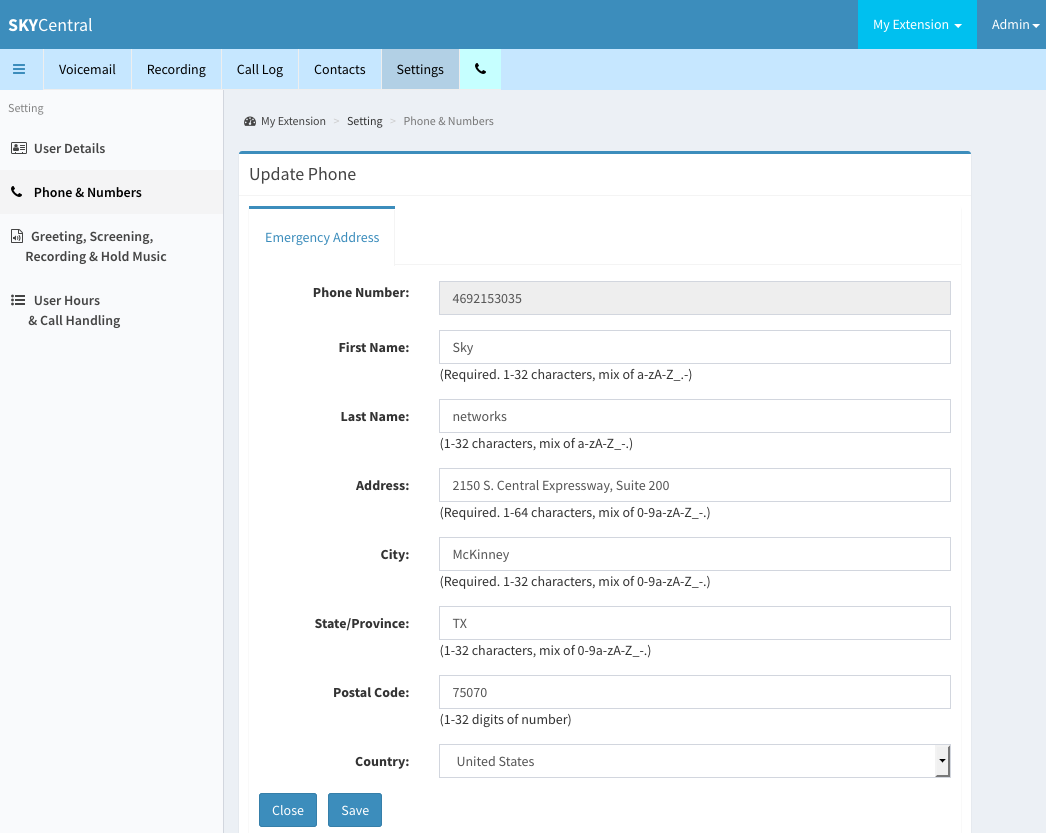
Task: Click the Phone Number label
Action: coord(361,293)
